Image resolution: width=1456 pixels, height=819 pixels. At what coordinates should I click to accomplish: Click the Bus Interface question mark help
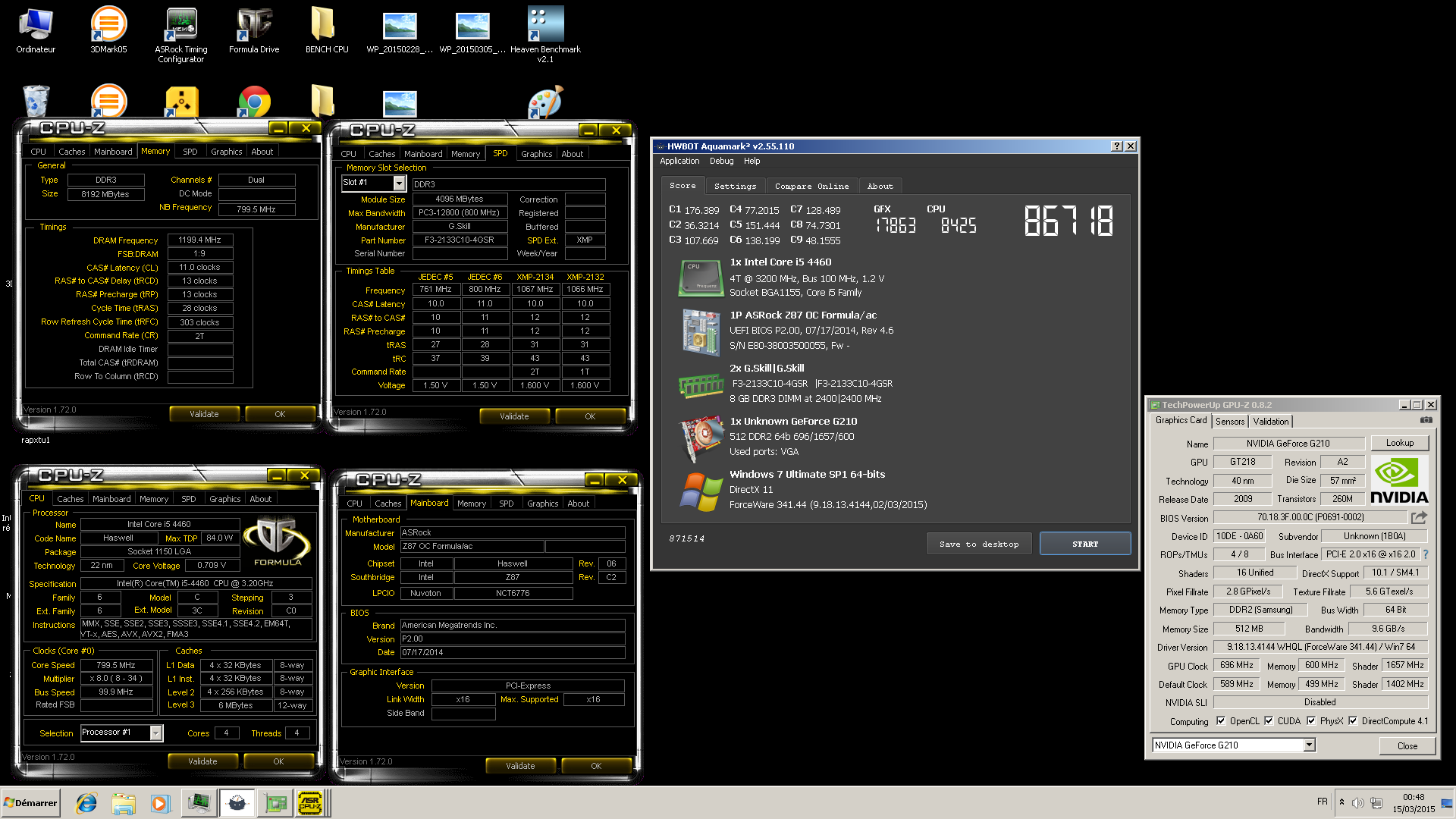pyautogui.click(x=1426, y=554)
